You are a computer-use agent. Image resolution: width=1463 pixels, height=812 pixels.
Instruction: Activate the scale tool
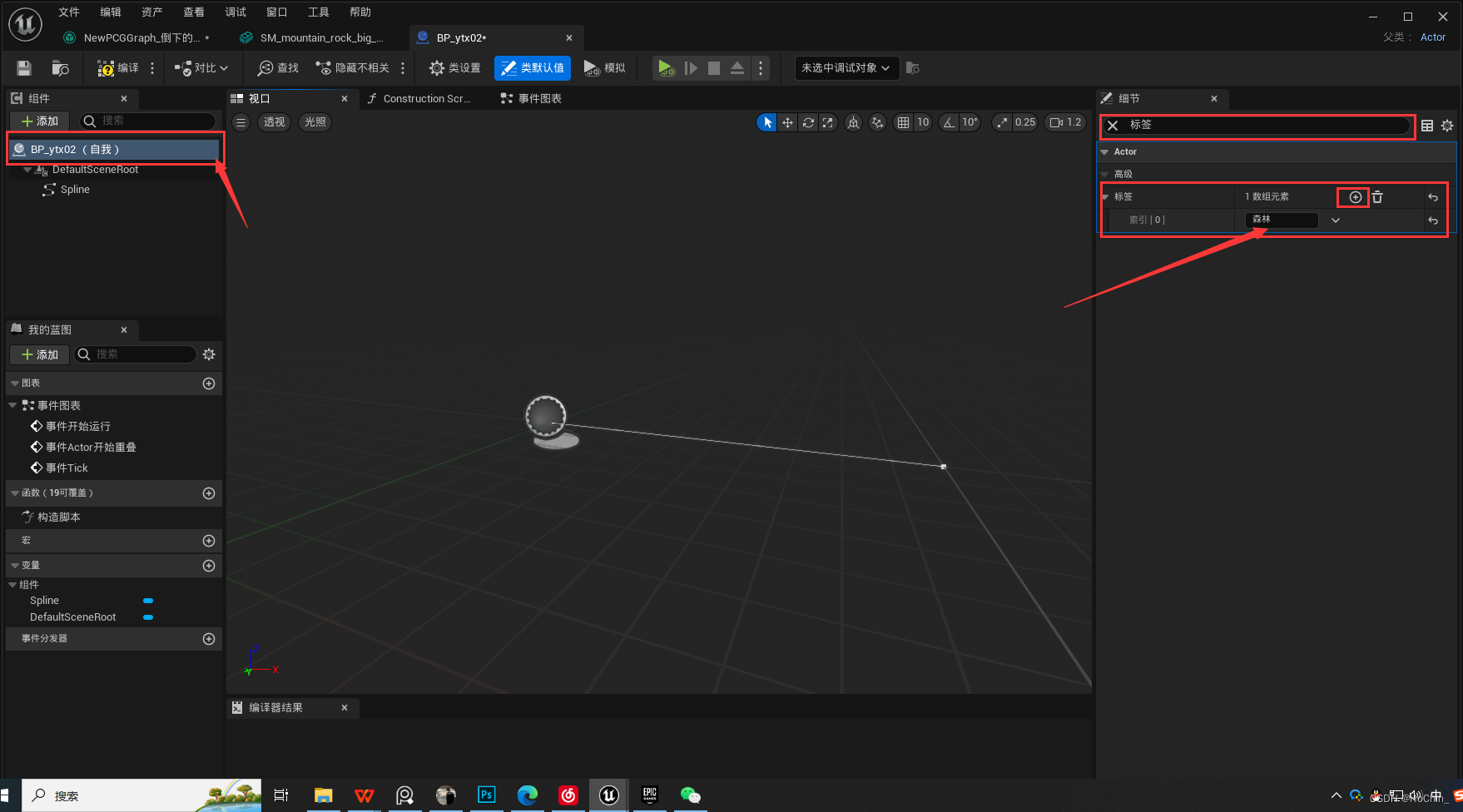[828, 122]
